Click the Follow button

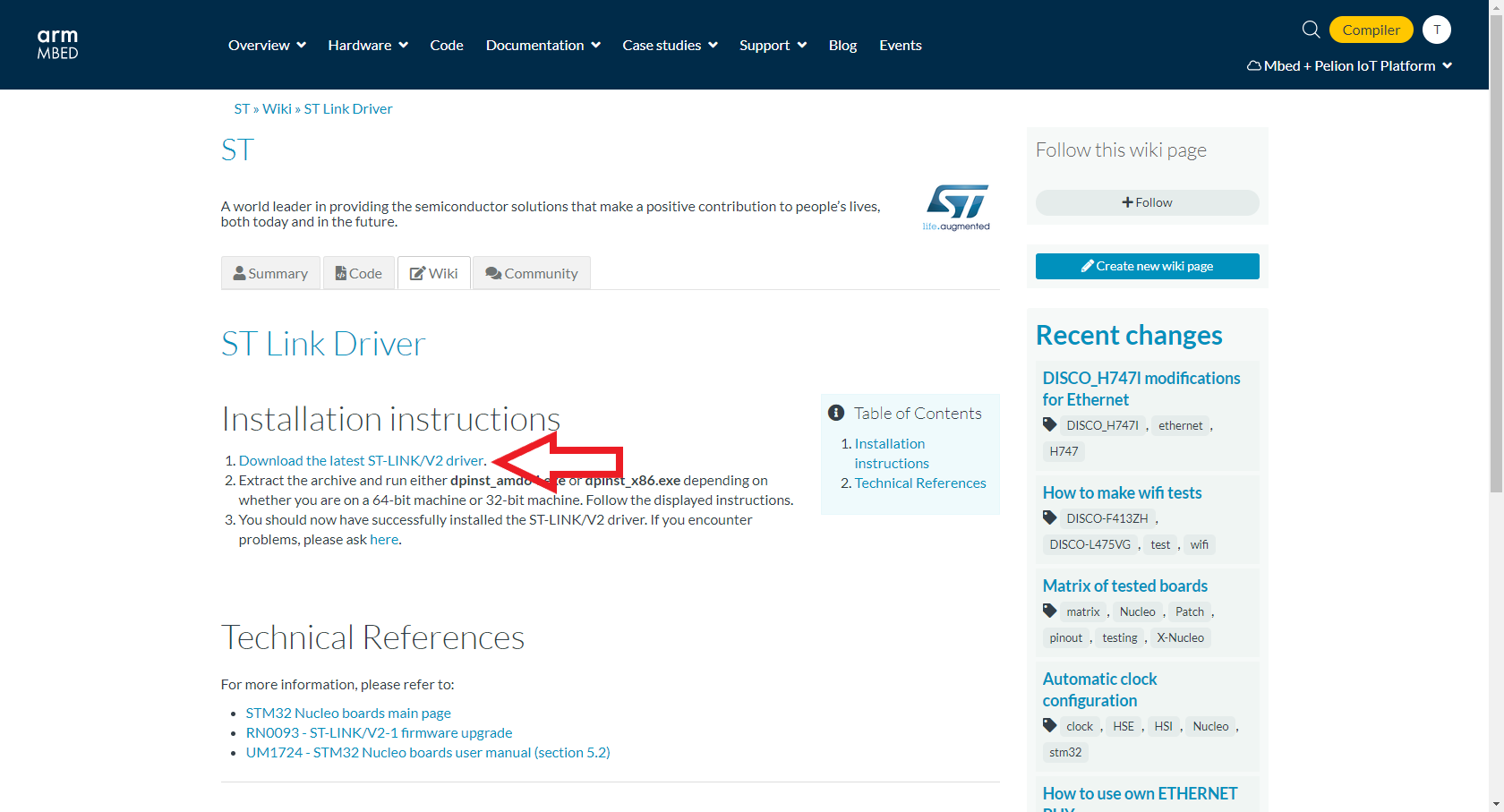tap(1147, 202)
